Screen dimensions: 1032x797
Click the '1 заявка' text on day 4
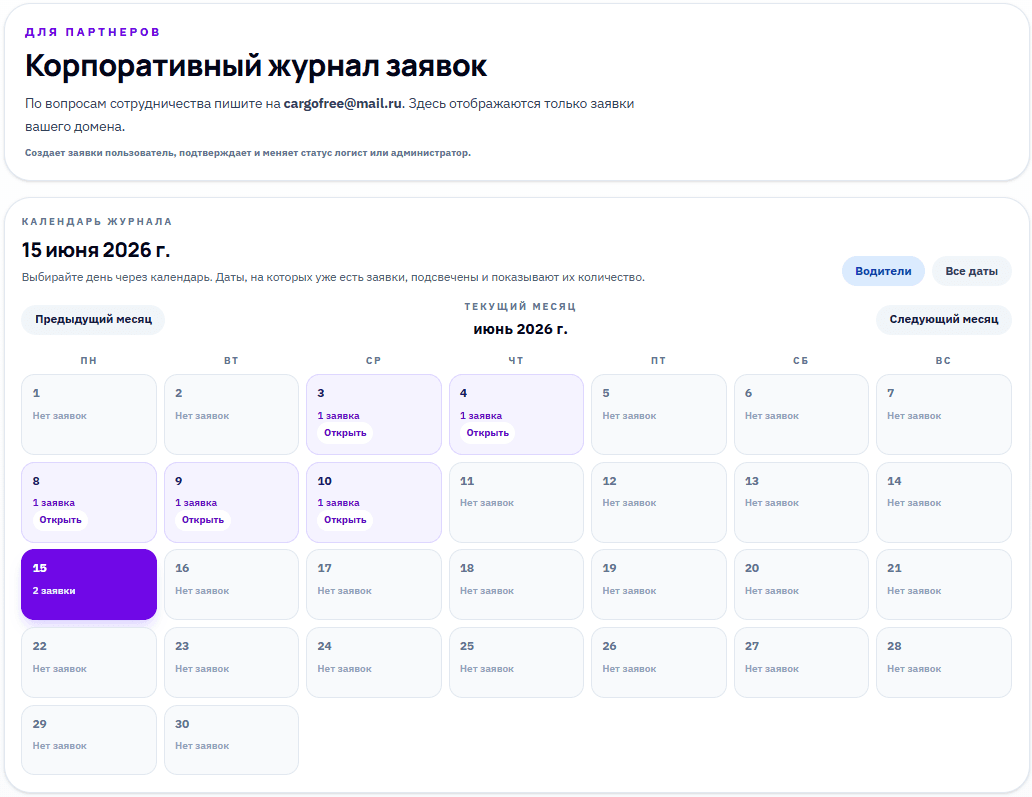click(481, 416)
